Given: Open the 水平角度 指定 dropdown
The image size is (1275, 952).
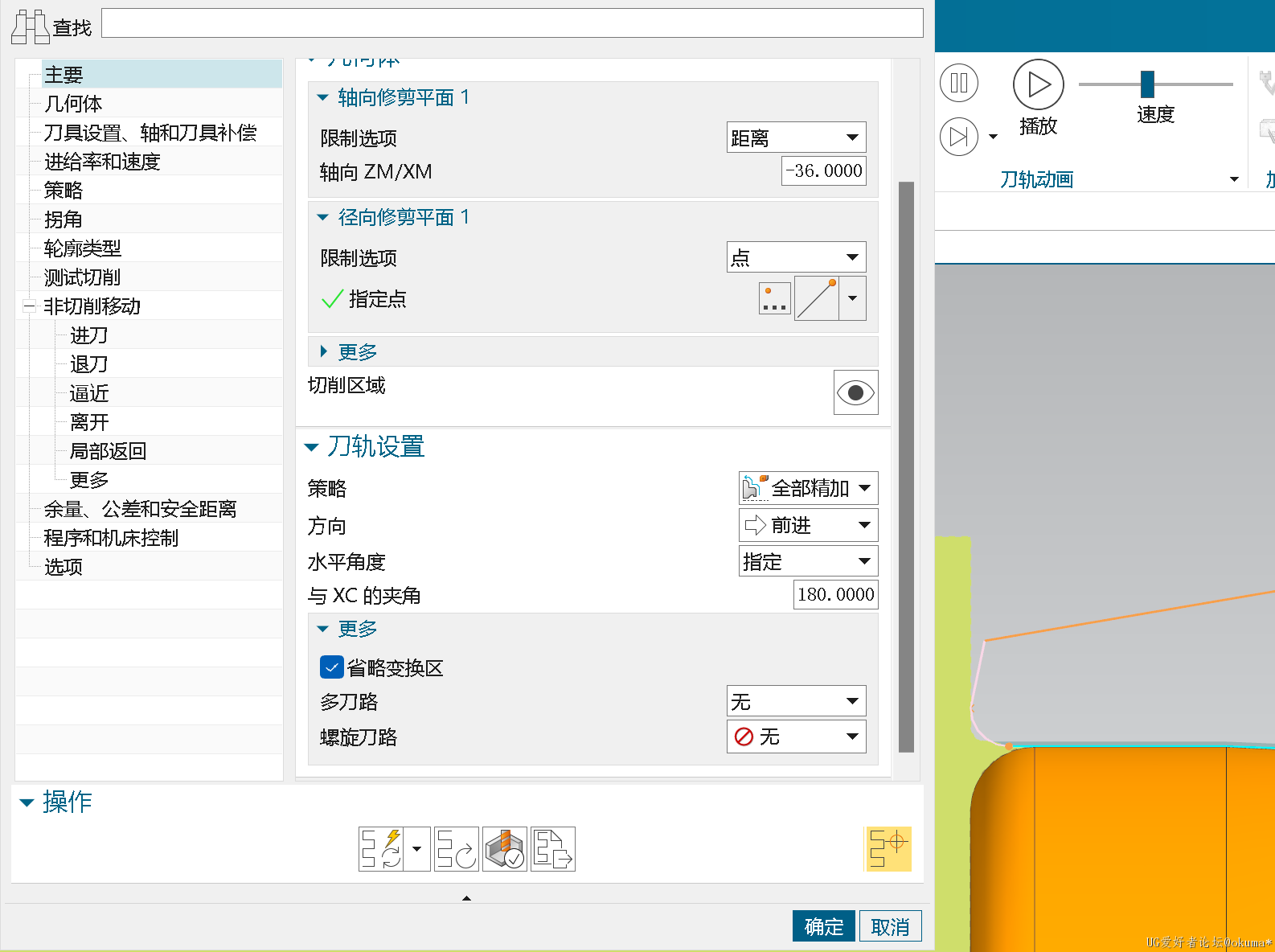Looking at the screenshot, I should click(x=809, y=561).
